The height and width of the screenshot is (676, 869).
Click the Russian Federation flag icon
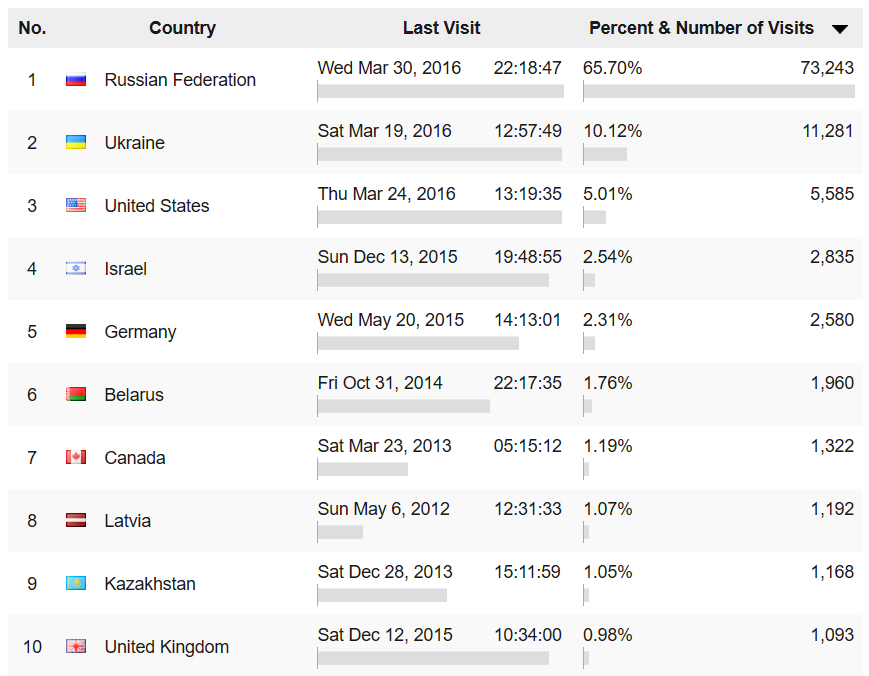tap(76, 80)
